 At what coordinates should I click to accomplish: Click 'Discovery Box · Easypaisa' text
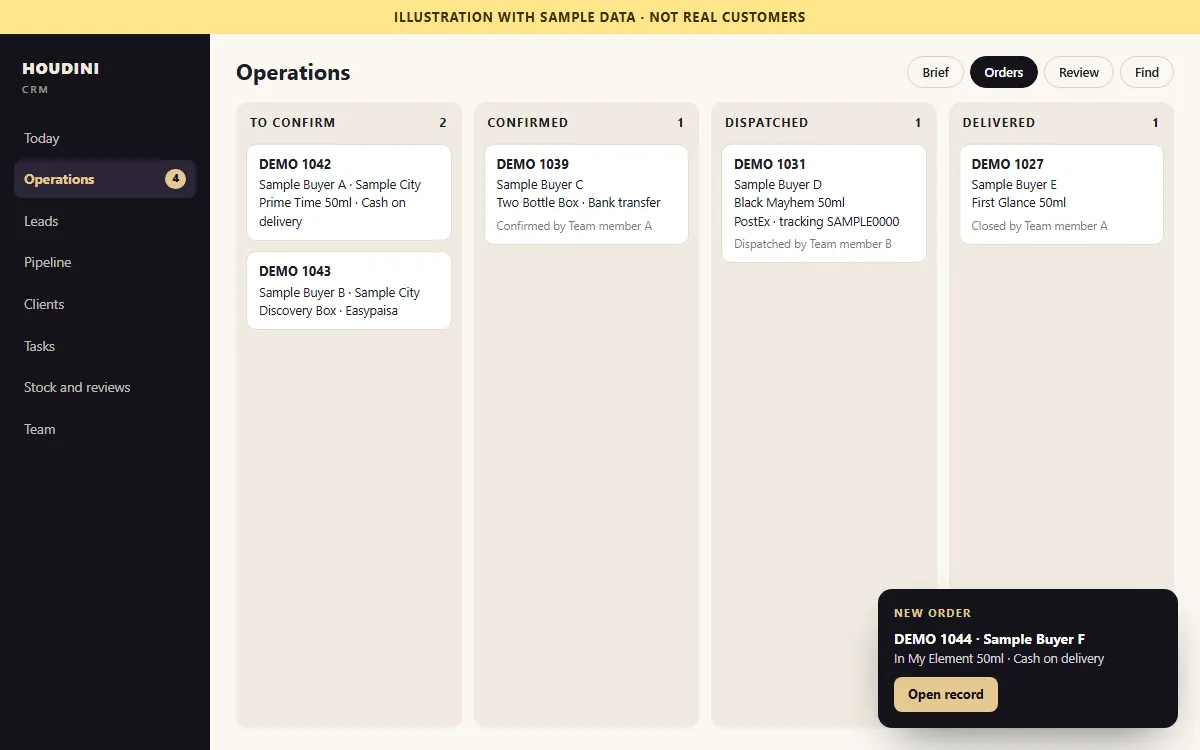pos(328,311)
